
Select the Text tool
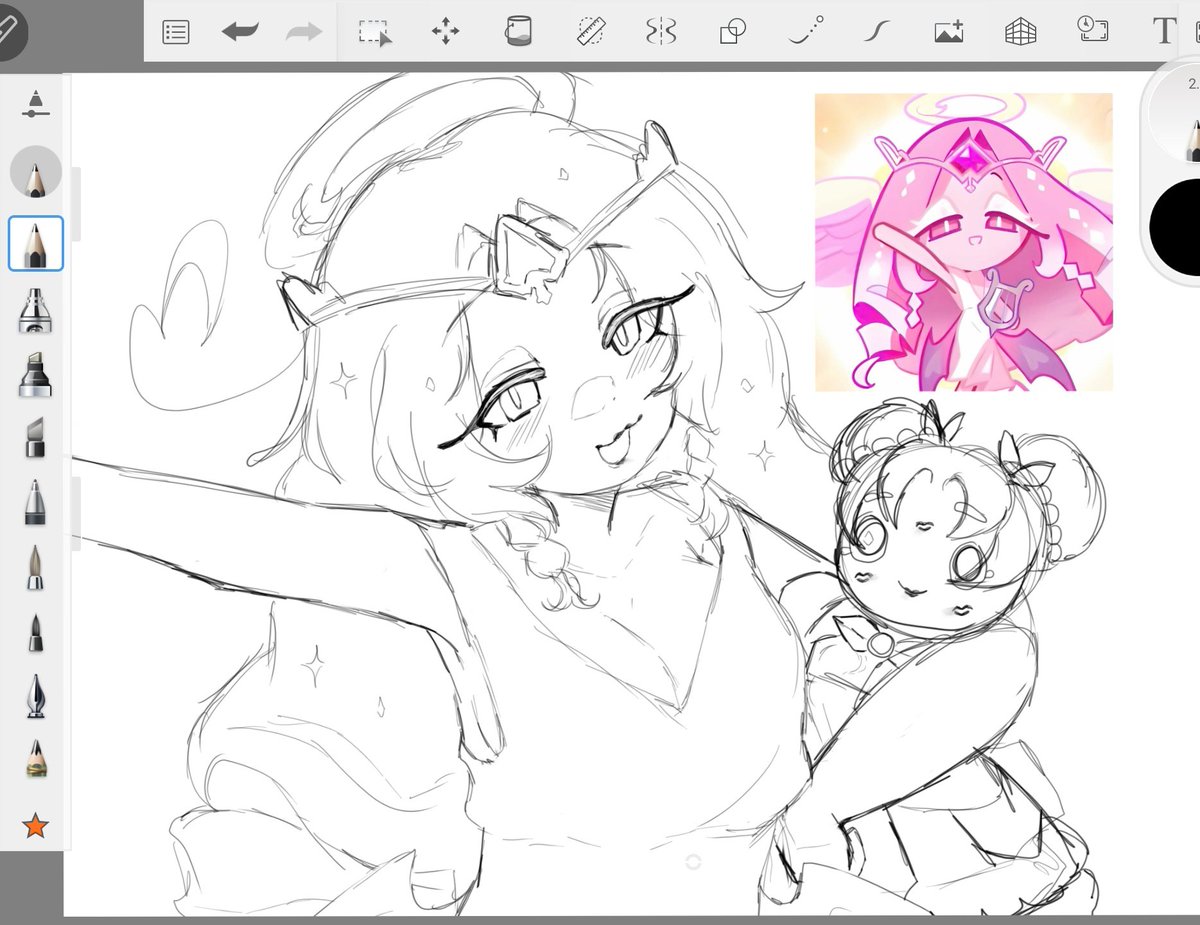click(1164, 31)
